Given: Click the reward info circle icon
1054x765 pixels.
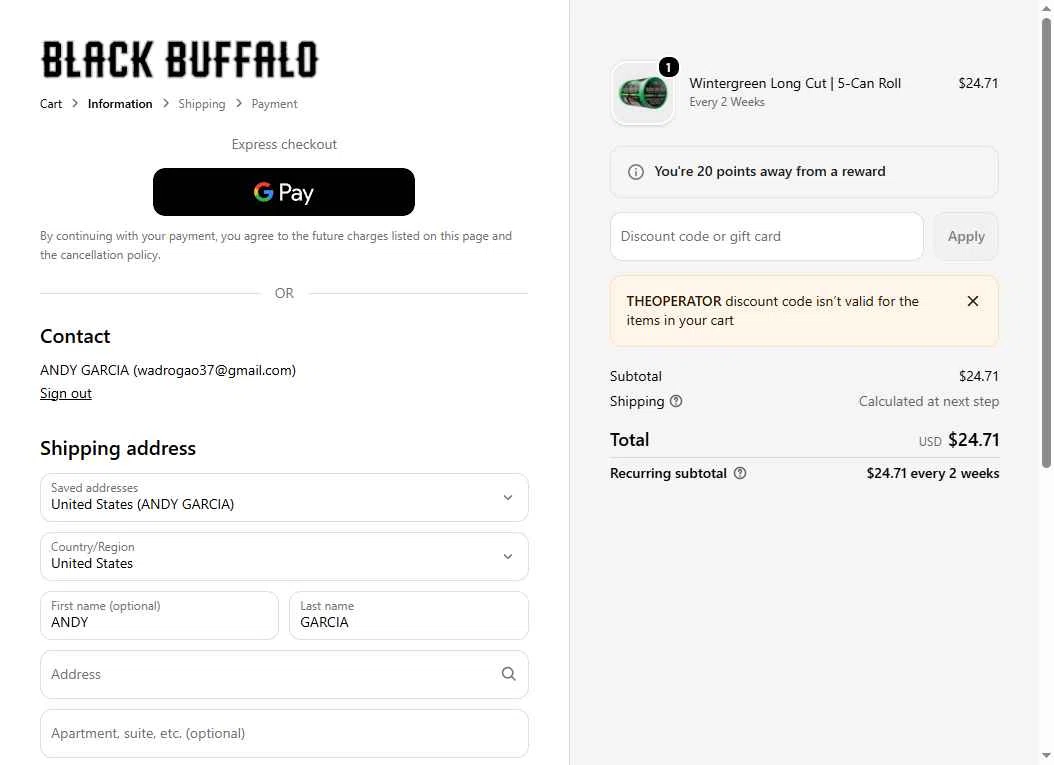Looking at the screenshot, I should [x=635, y=172].
